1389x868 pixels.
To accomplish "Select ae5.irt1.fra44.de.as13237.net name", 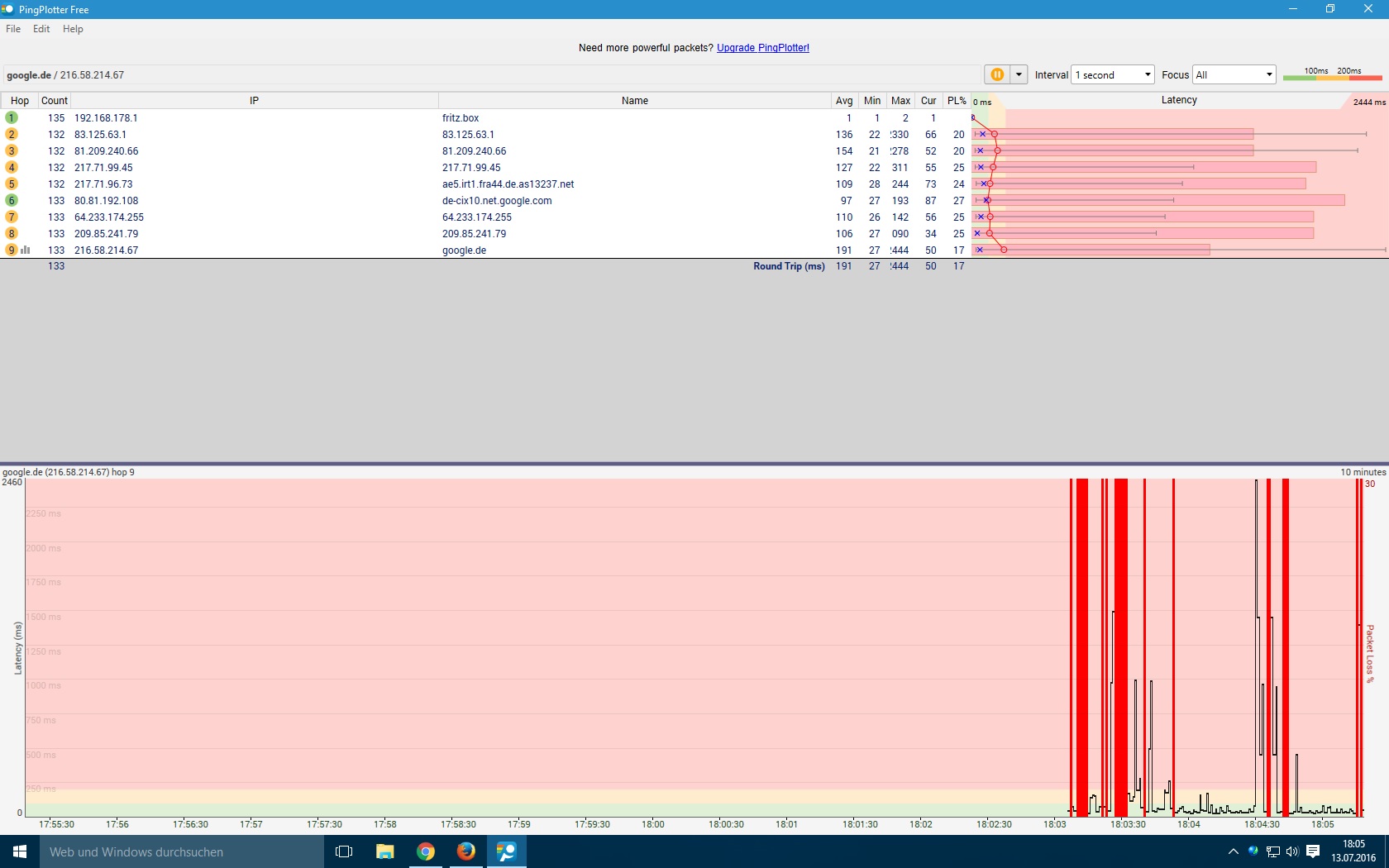I will pos(508,184).
